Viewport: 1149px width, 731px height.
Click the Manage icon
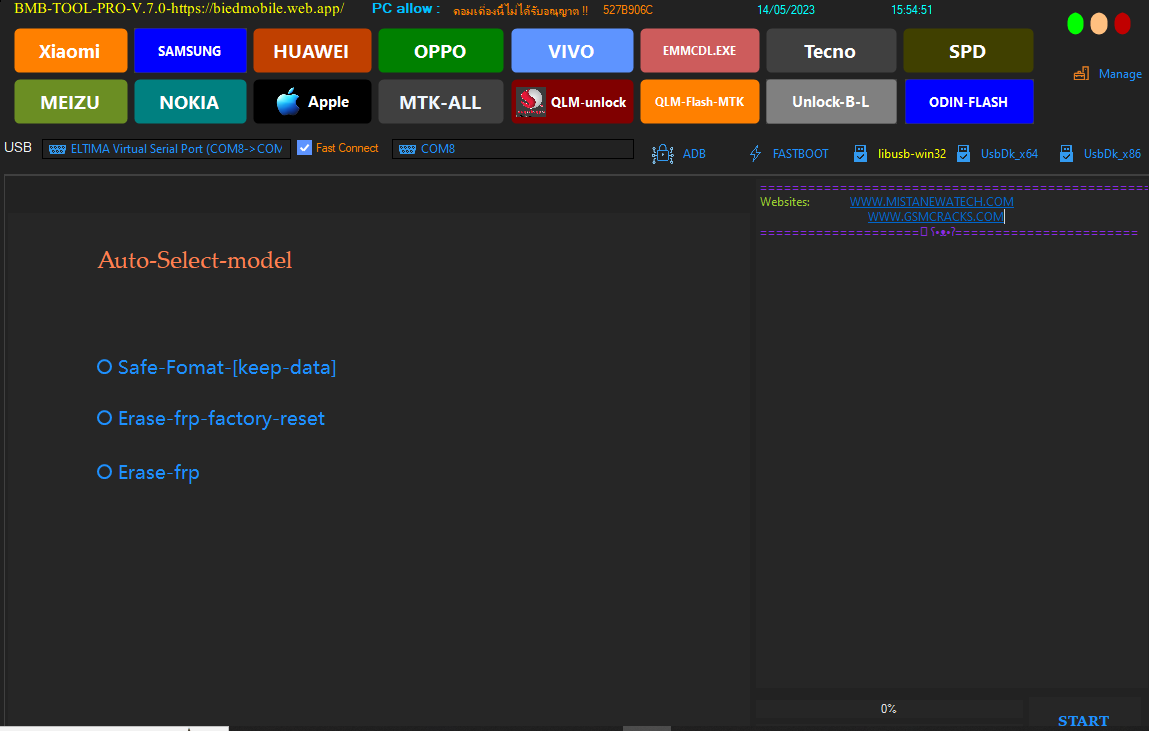coord(1081,73)
